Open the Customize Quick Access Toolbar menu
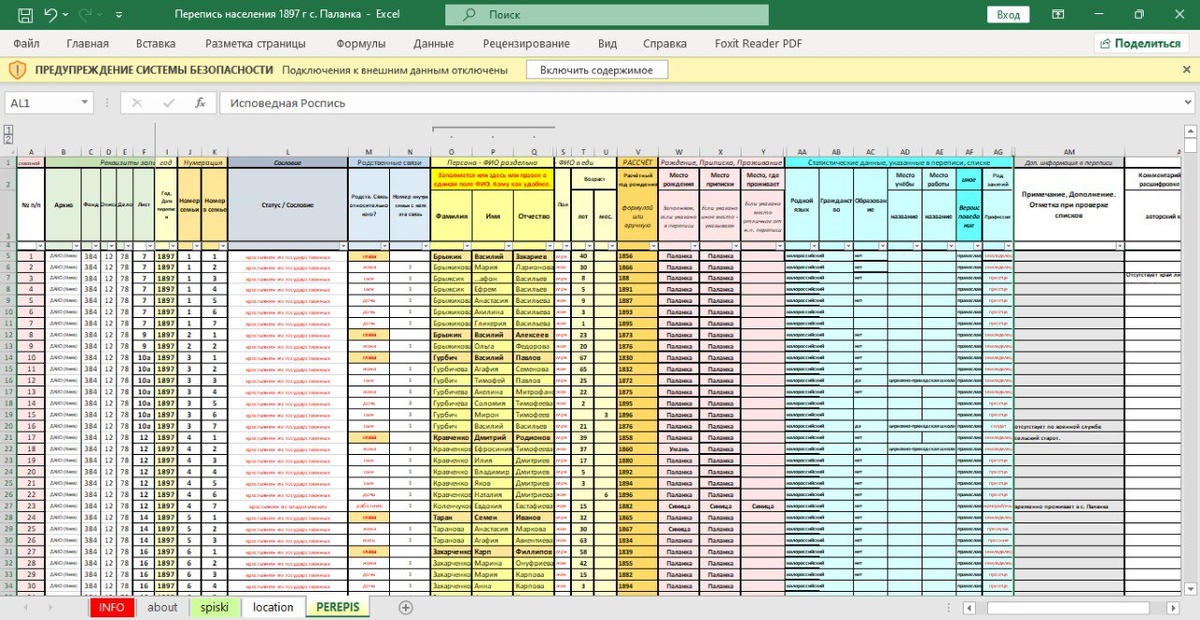Viewport: 1200px width, 620px height. [118, 16]
